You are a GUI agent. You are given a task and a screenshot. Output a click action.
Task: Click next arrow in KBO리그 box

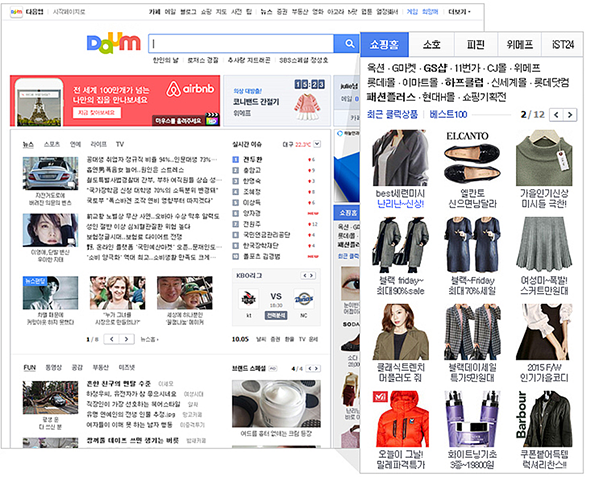[312, 275]
